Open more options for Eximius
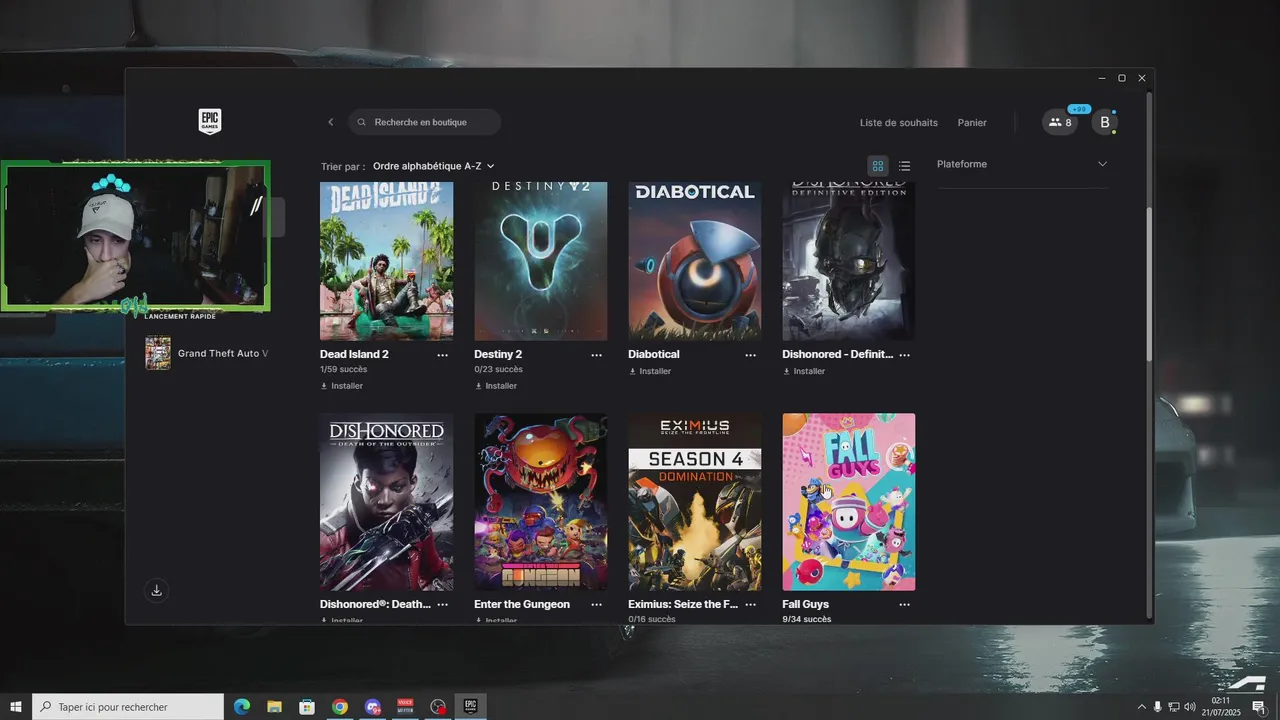Image resolution: width=1280 pixels, height=720 pixels. tap(750, 605)
